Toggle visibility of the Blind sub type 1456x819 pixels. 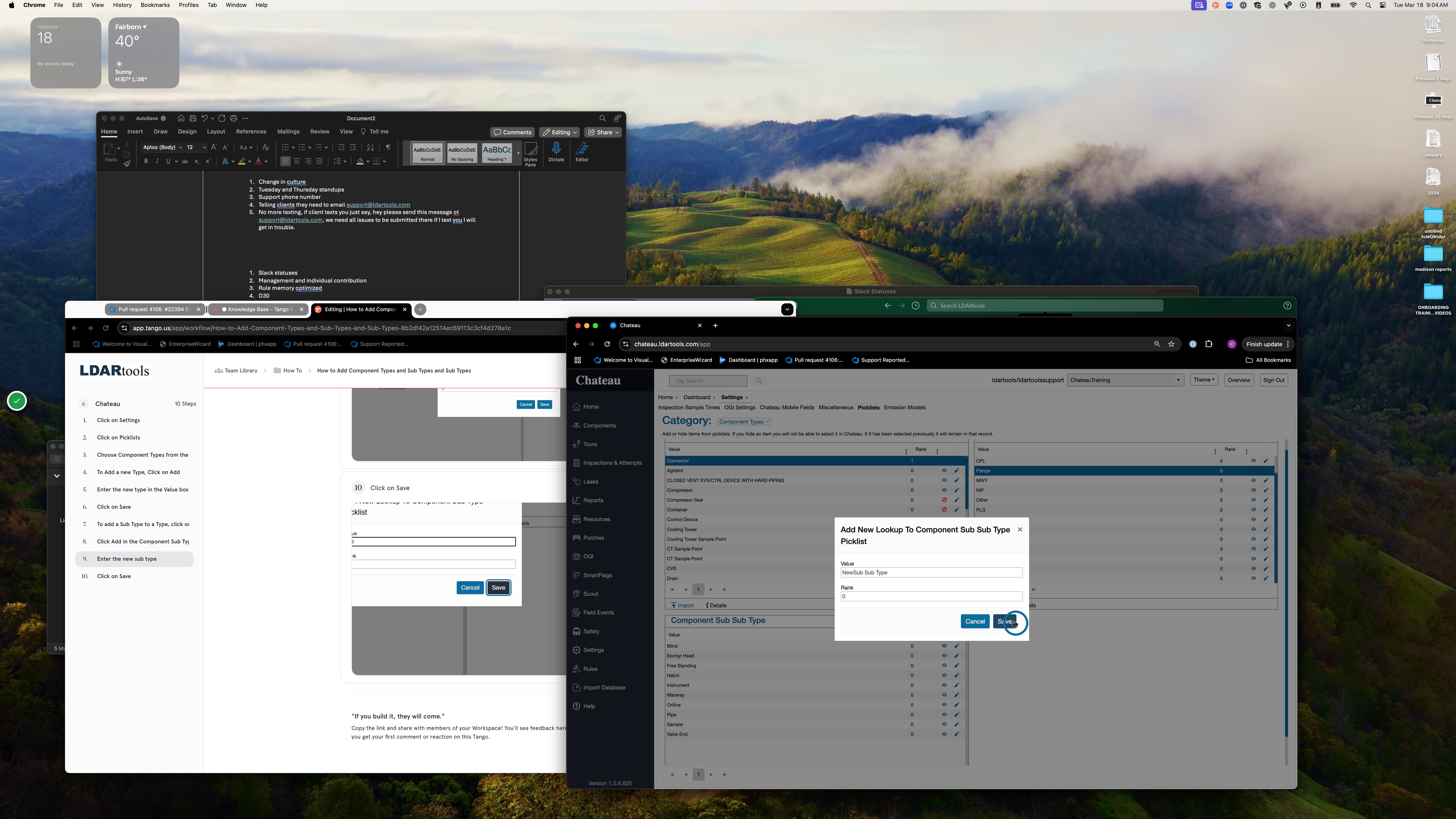click(944, 646)
